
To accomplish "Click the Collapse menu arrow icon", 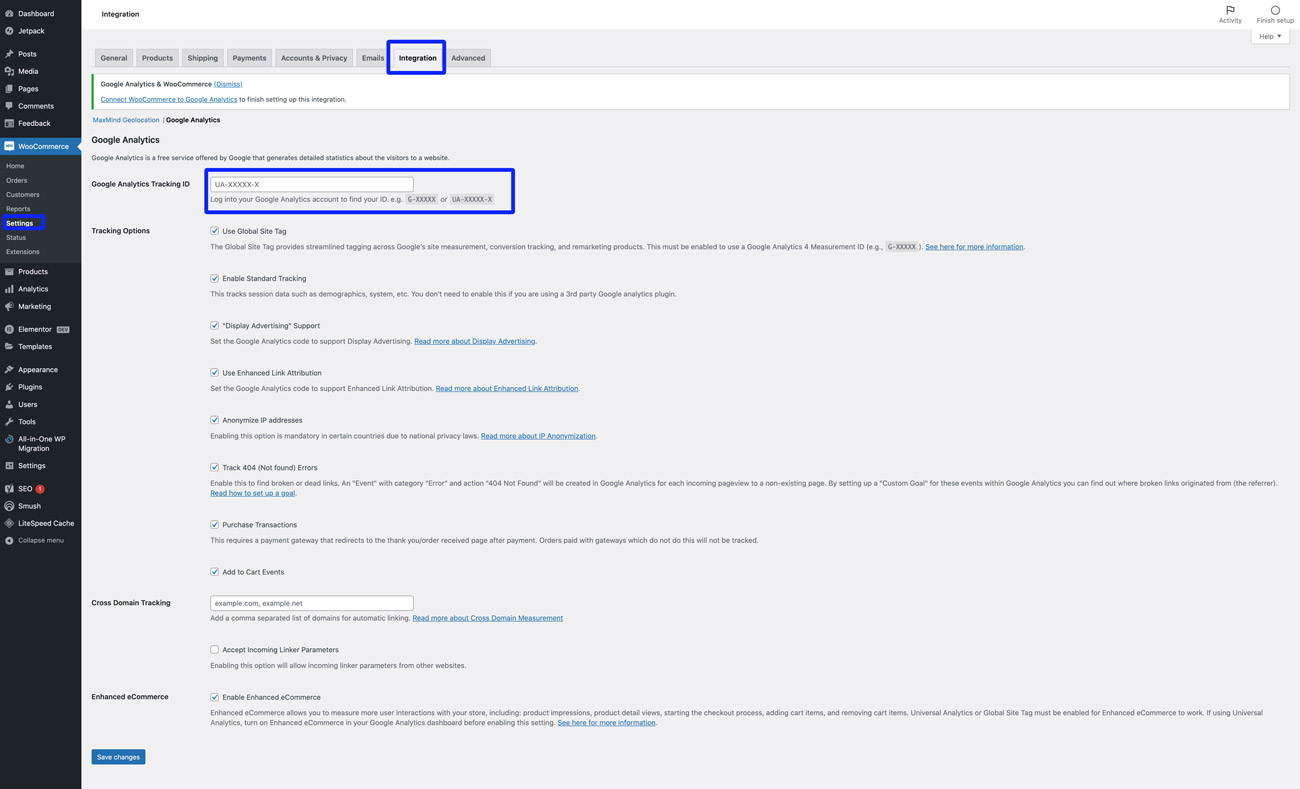I will click(x=9, y=540).
